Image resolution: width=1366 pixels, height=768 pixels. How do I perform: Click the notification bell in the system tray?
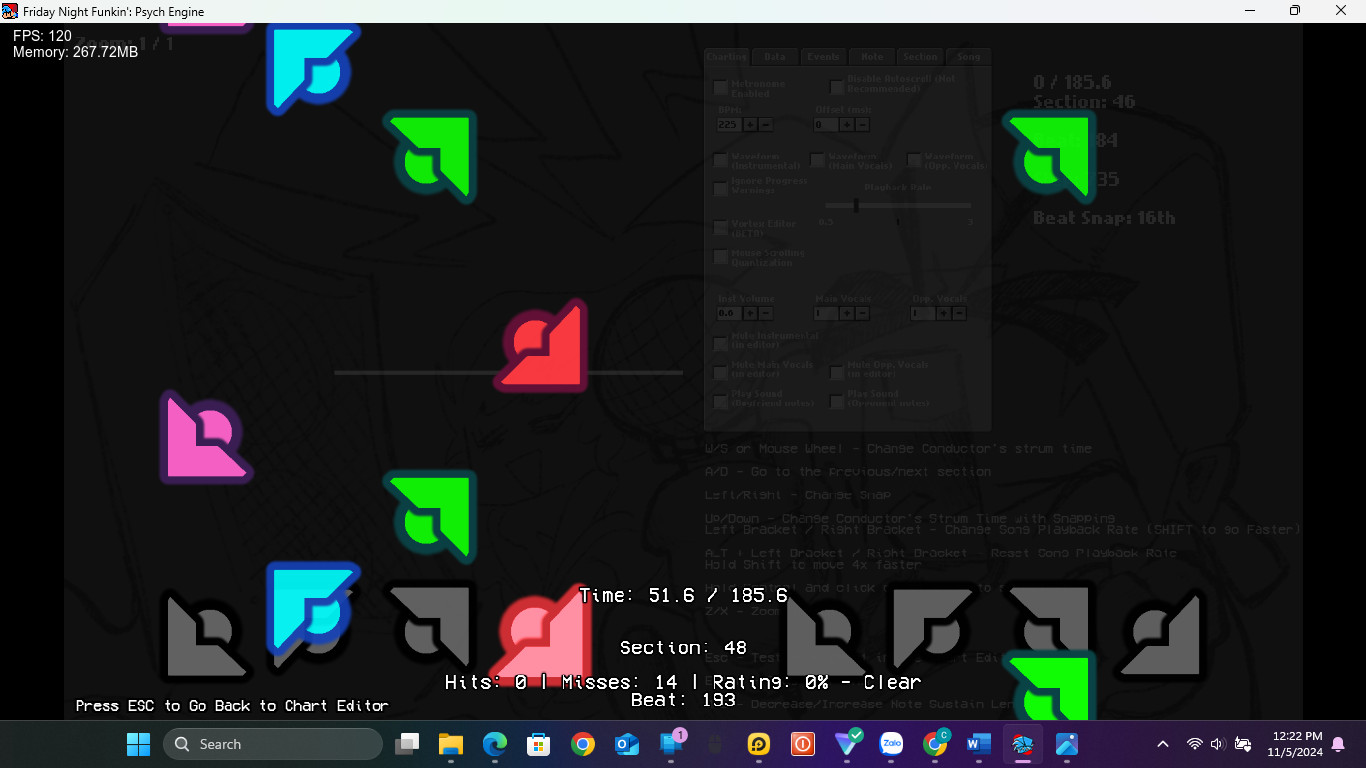1338,744
